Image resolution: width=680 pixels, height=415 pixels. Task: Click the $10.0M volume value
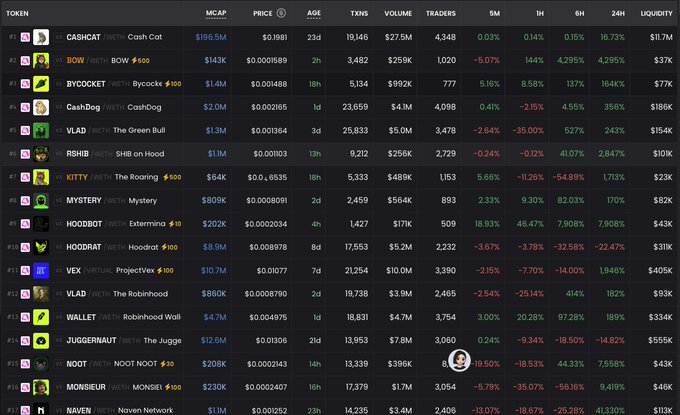coord(399,271)
